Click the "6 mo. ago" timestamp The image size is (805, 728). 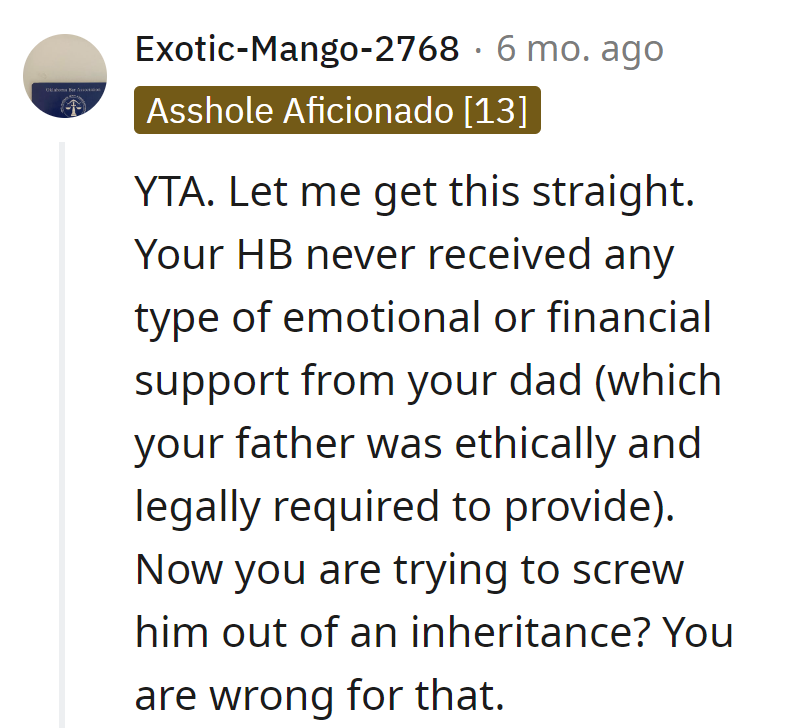click(580, 48)
